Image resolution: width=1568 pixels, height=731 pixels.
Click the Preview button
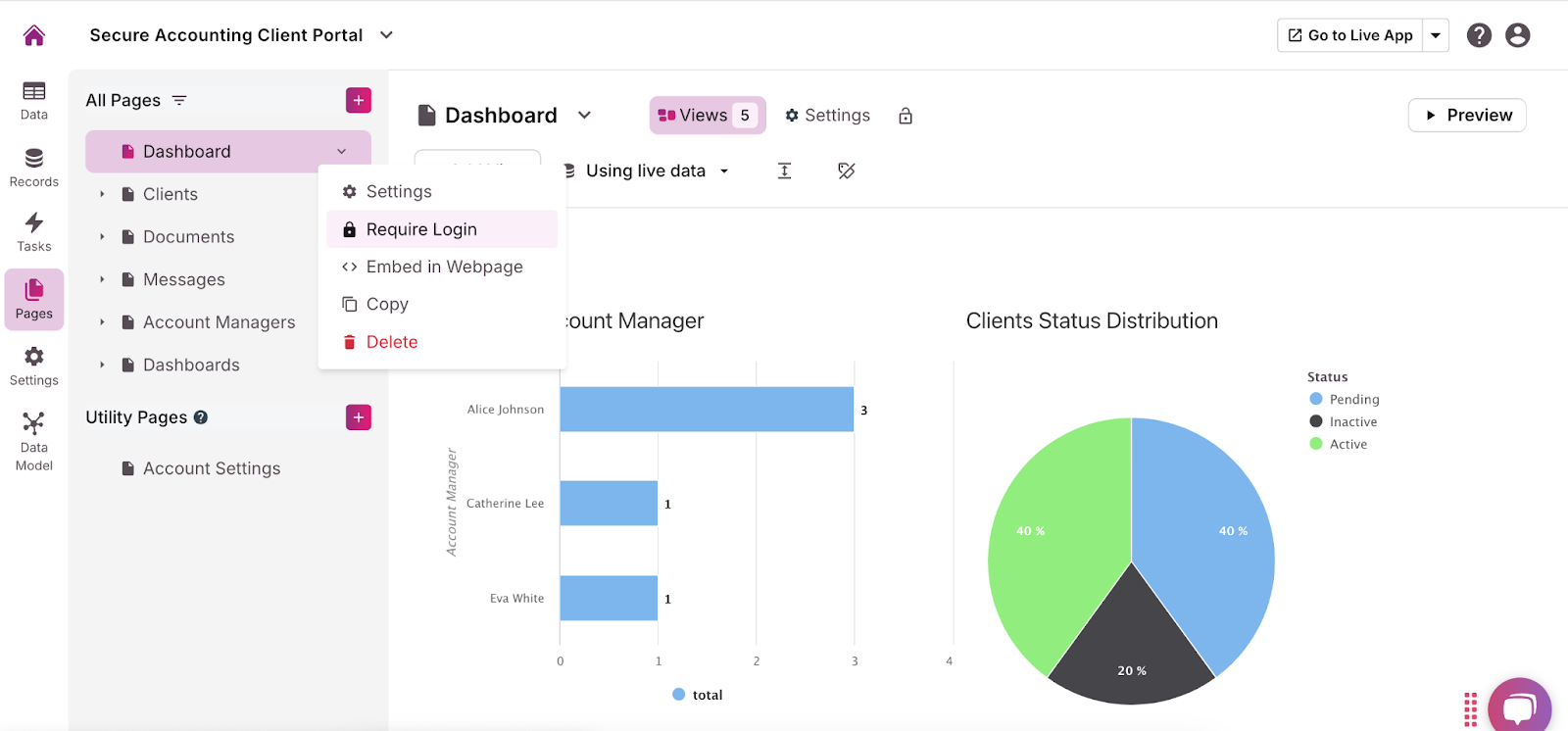tap(1467, 115)
